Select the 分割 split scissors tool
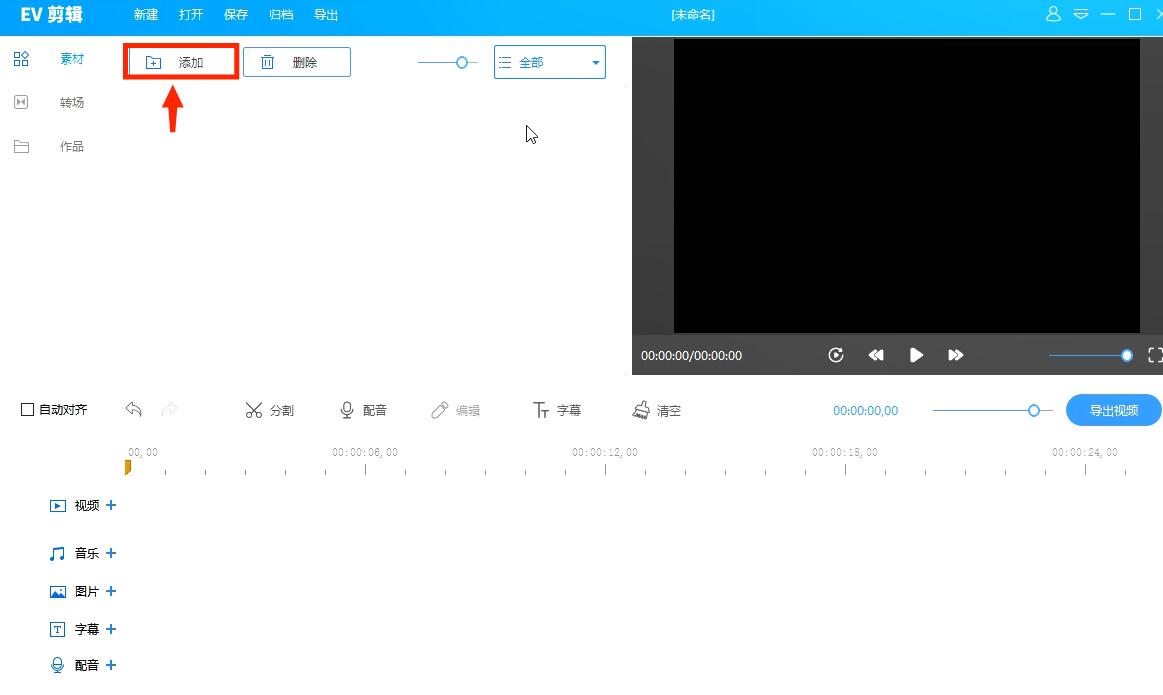 click(269, 410)
